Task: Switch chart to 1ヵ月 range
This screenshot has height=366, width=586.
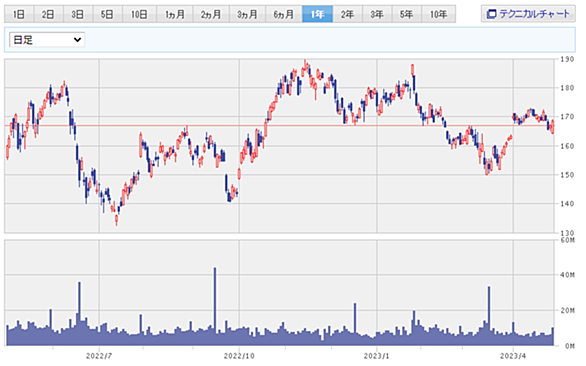Action: point(175,14)
